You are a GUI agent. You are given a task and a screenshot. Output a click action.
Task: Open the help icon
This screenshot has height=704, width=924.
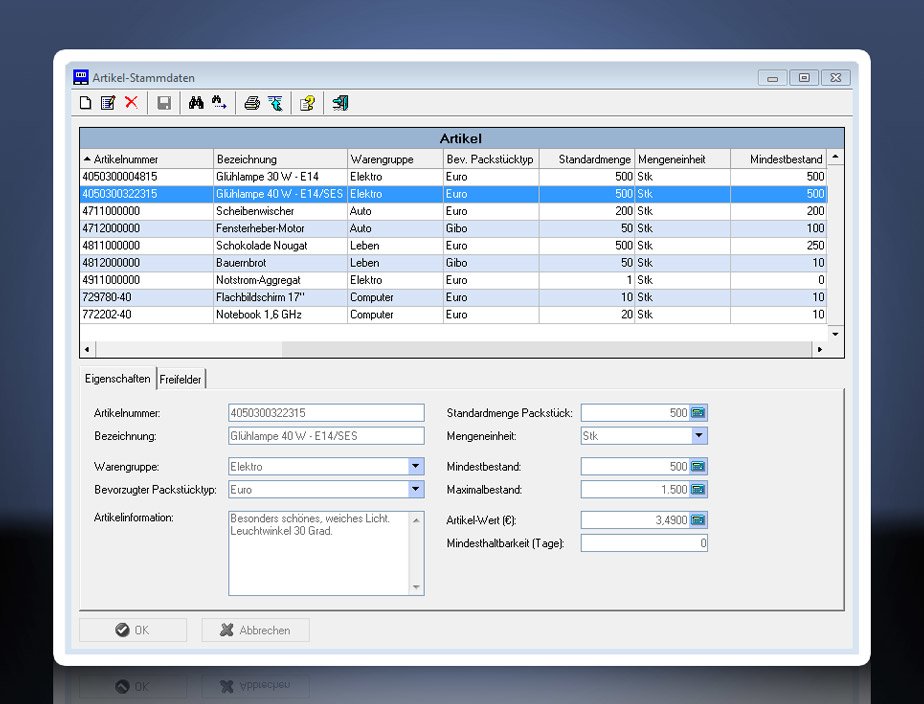point(307,103)
